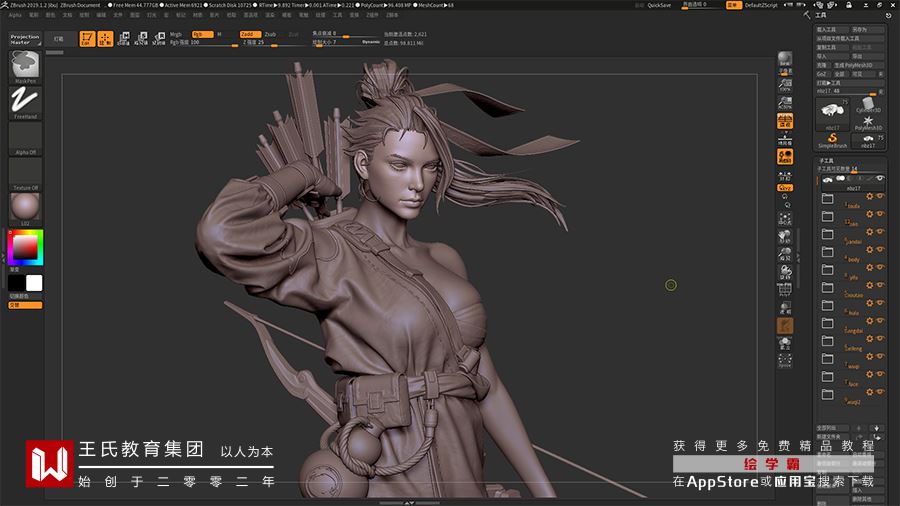Open the DefaultZScript menu

761,5
